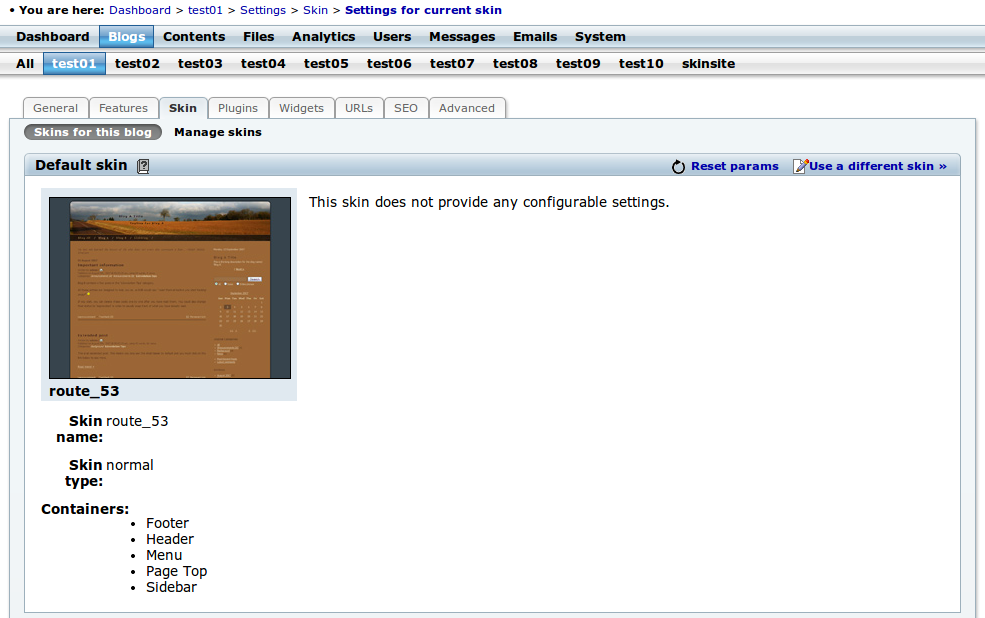Open the Widgets tab

(302, 108)
